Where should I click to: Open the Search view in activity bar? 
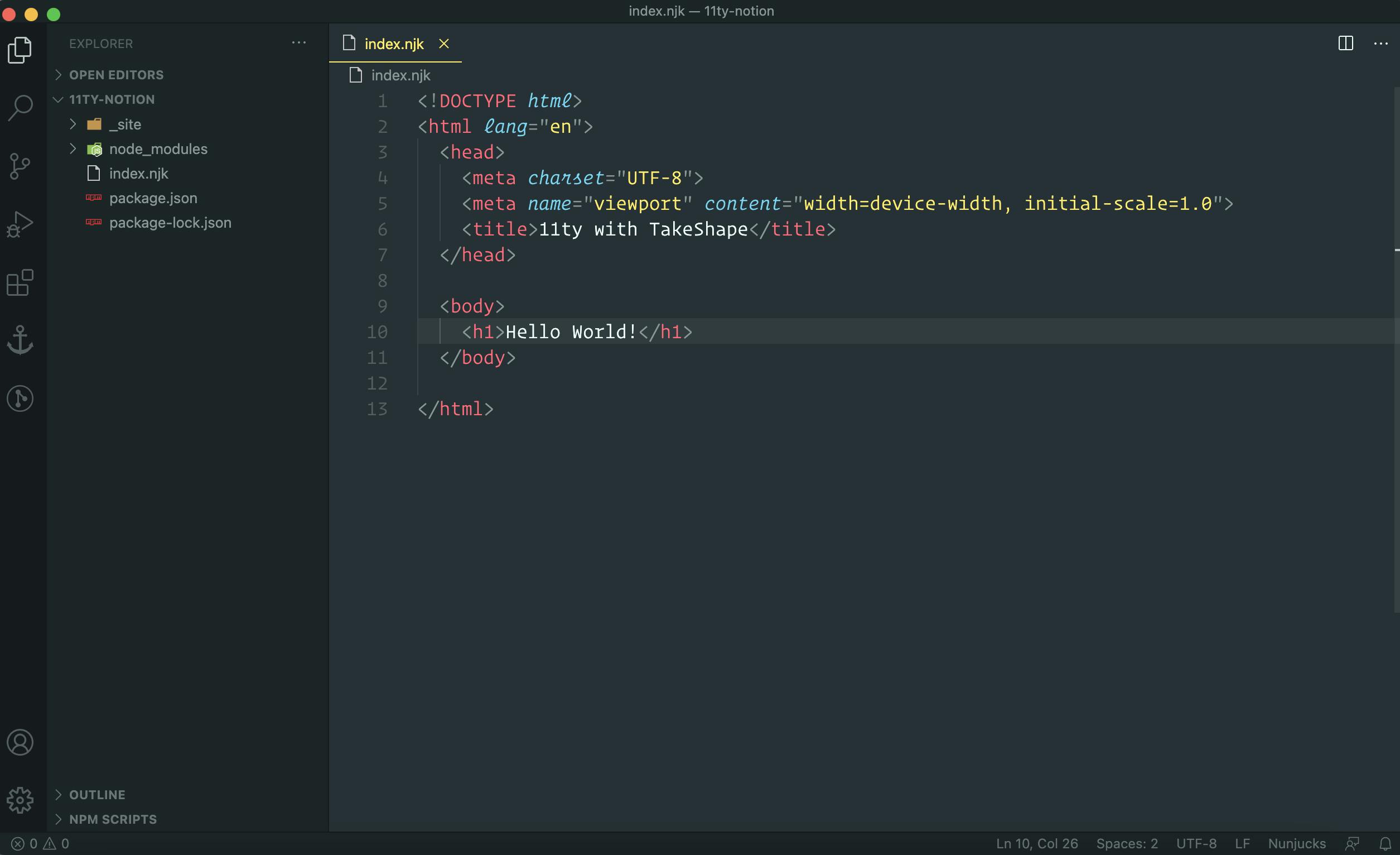click(21, 108)
